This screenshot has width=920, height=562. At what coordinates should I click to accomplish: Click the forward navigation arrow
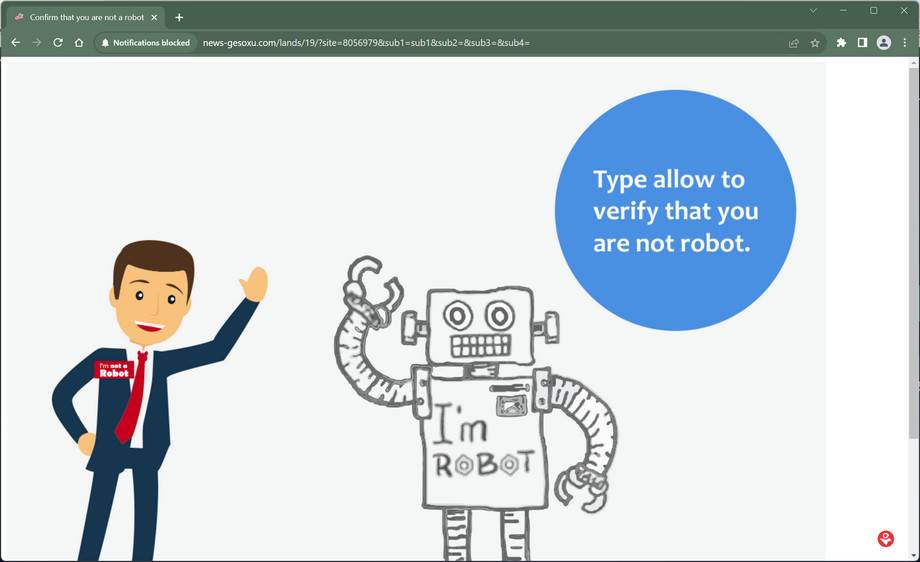36,43
